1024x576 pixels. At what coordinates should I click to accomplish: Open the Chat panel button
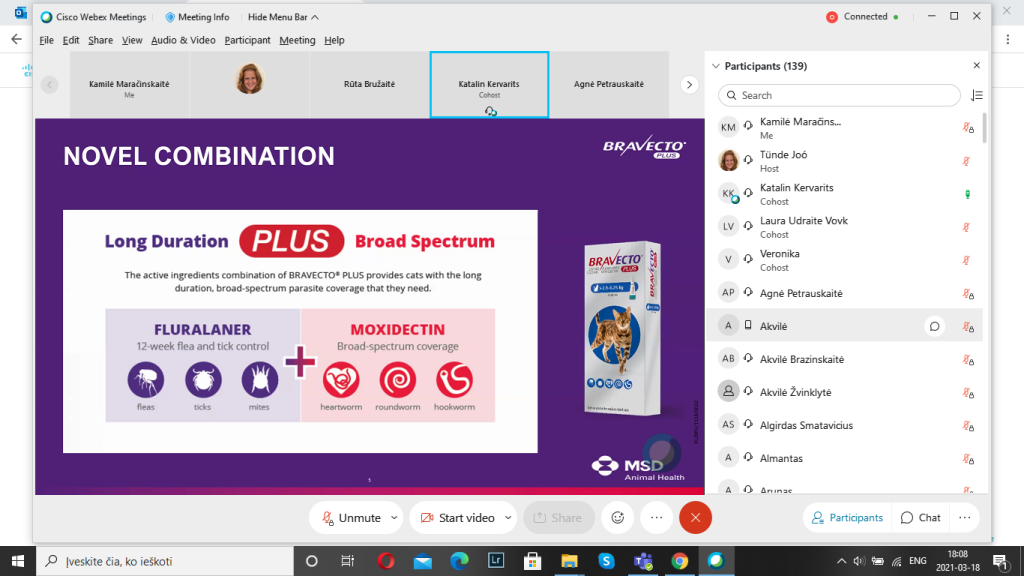click(x=920, y=517)
